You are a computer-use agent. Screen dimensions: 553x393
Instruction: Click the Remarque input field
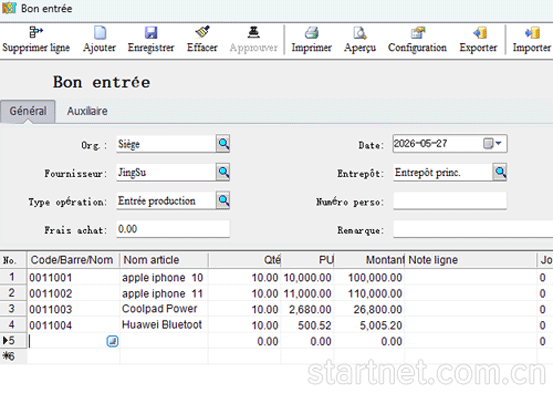473,230
